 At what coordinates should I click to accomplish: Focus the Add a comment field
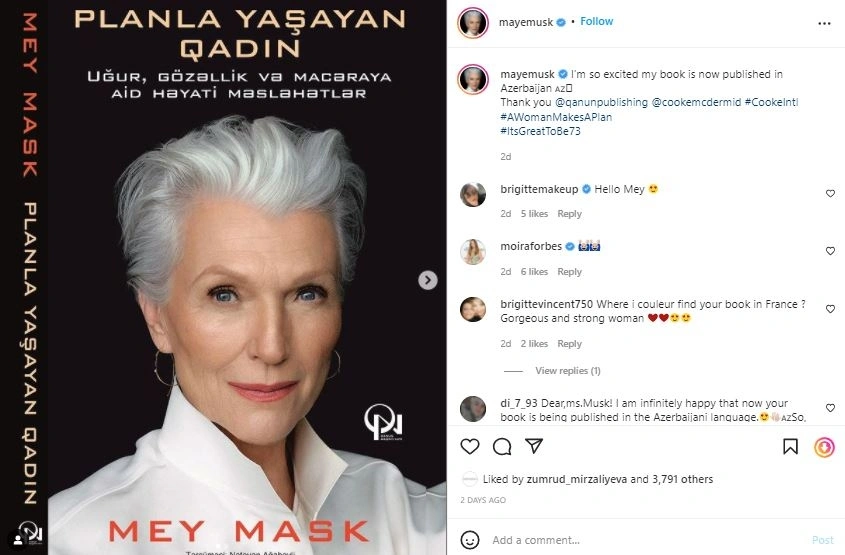coord(640,540)
